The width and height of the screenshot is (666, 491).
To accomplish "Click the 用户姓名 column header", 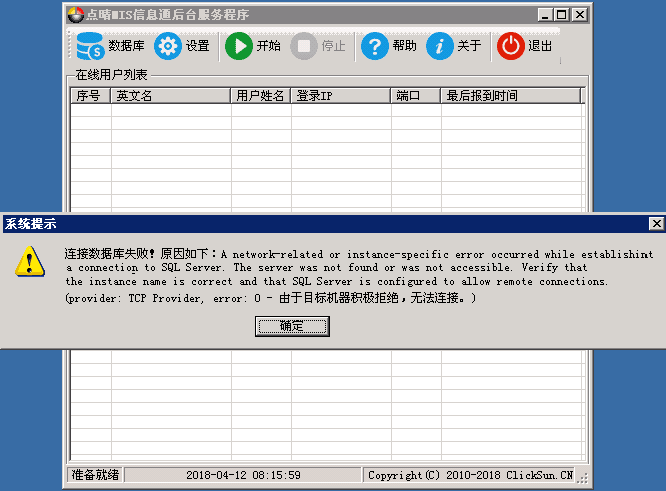I will pos(261,96).
